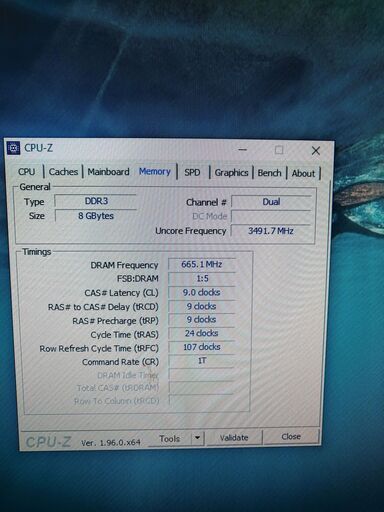Click the Tools button
This screenshot has height=512, width=384.
(170, 438)
